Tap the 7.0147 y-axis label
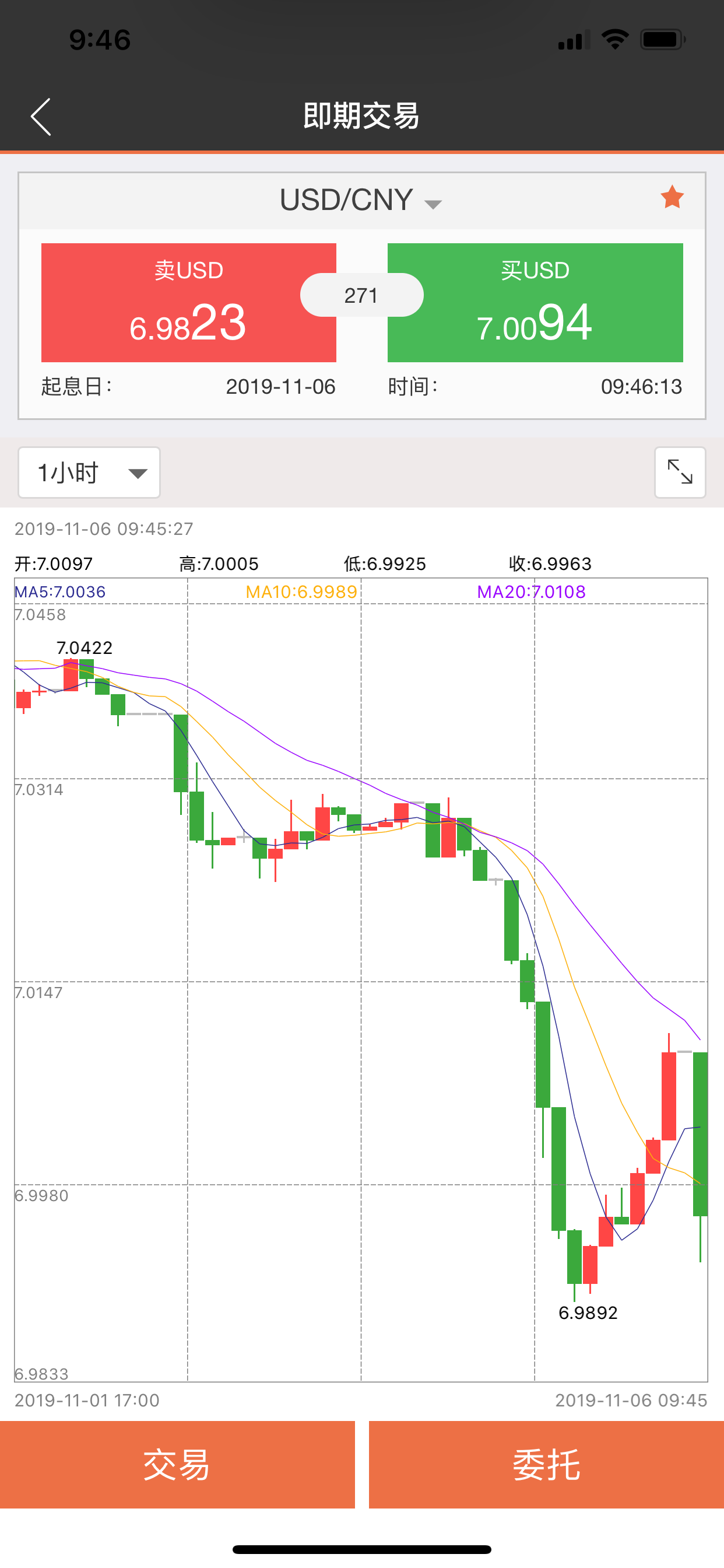Screen dimensions: 724x1568 pos(38,993)
